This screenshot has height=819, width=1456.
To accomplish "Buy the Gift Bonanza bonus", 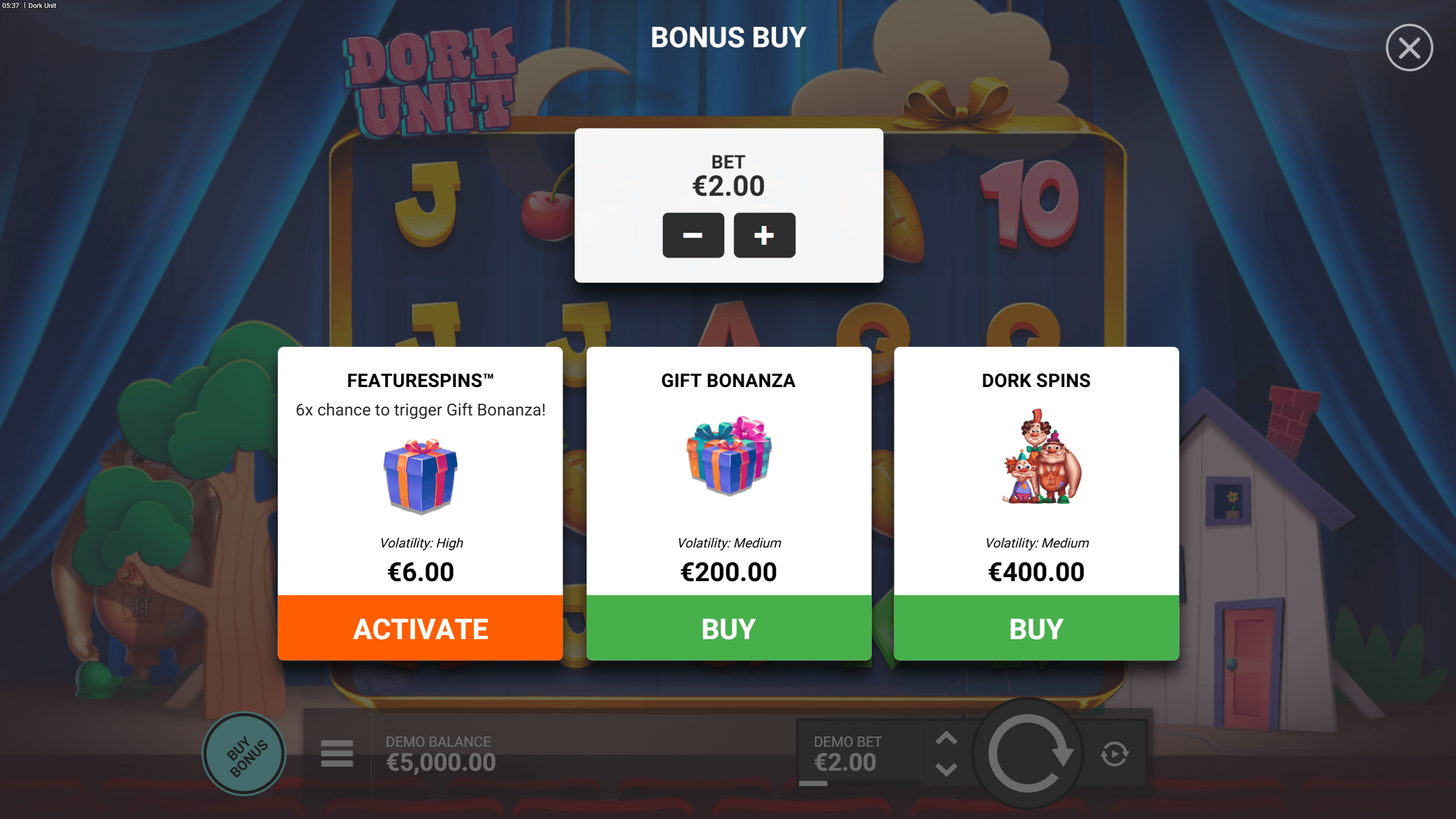I will point(728,628).
